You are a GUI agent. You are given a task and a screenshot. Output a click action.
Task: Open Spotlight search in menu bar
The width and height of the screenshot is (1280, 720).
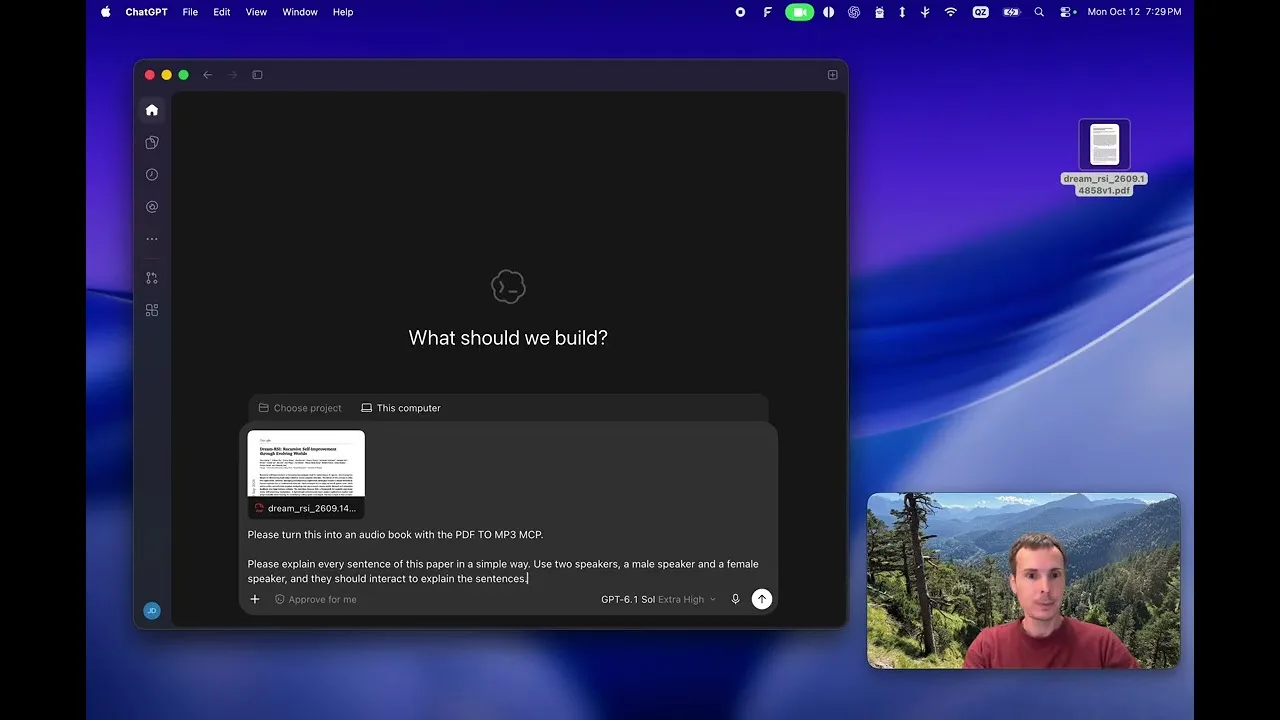[x=1039, y=12]
